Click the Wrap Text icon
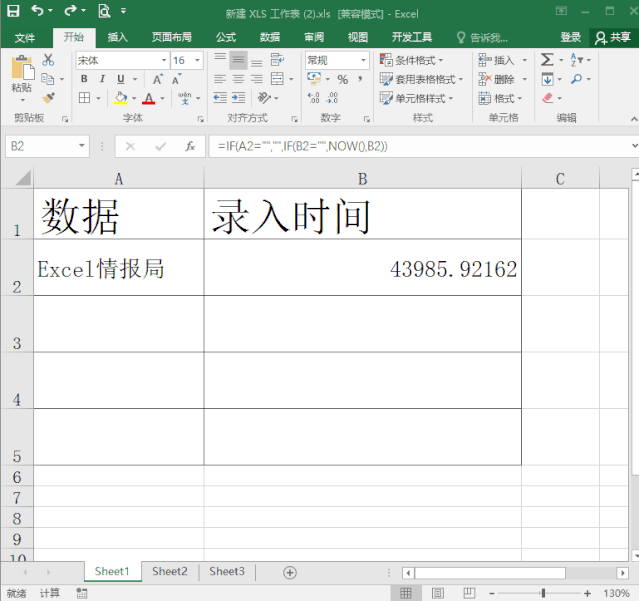Image resolution: width=639 pixels, height=601 pixels. (277, 60)
